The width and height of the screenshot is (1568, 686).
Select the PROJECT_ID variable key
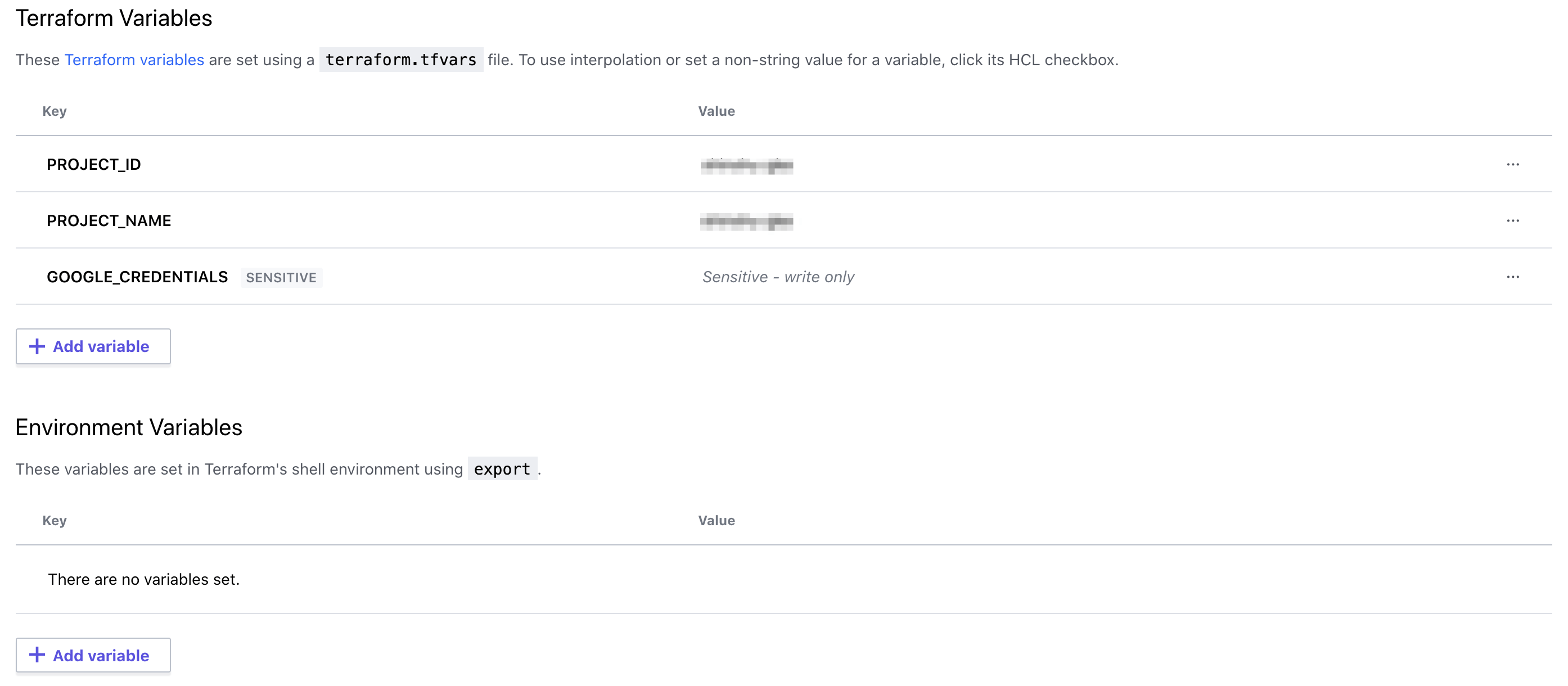(x=94, y=164)
